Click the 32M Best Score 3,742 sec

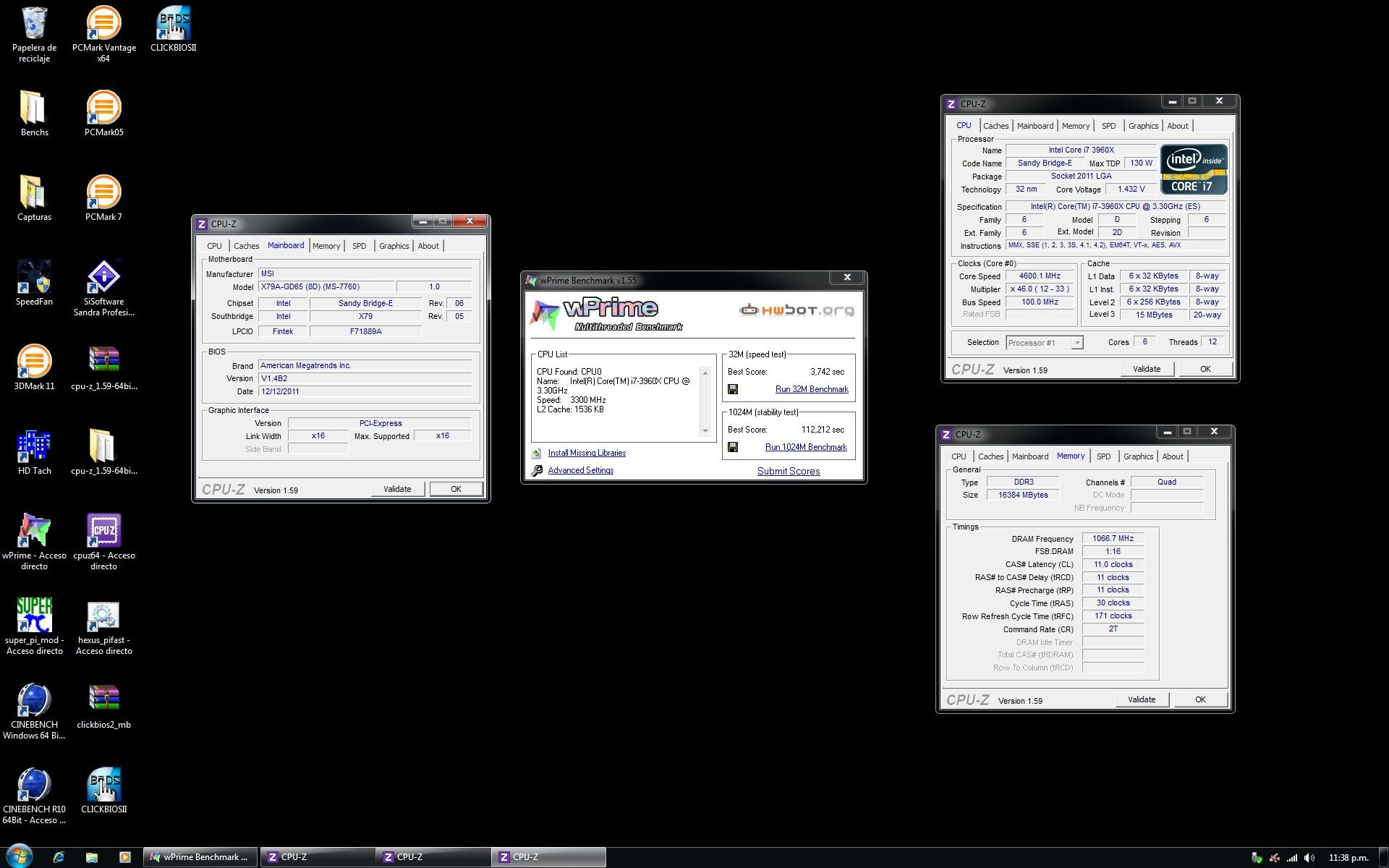tap(827, 372)
